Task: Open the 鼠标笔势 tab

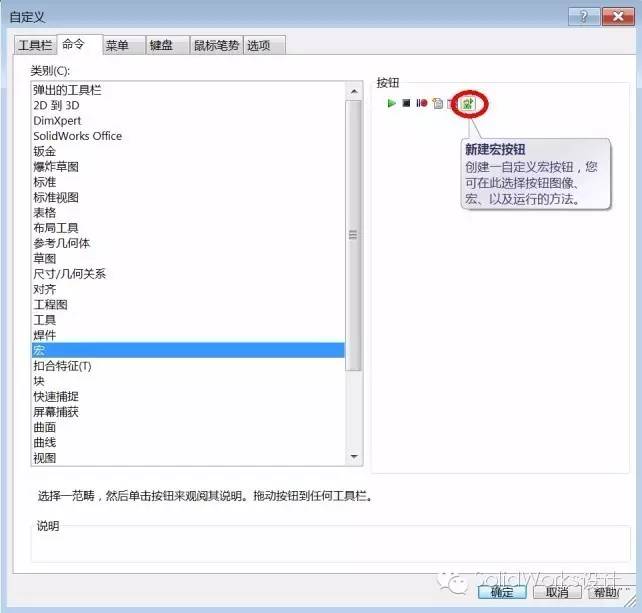Action: [216, 45]
